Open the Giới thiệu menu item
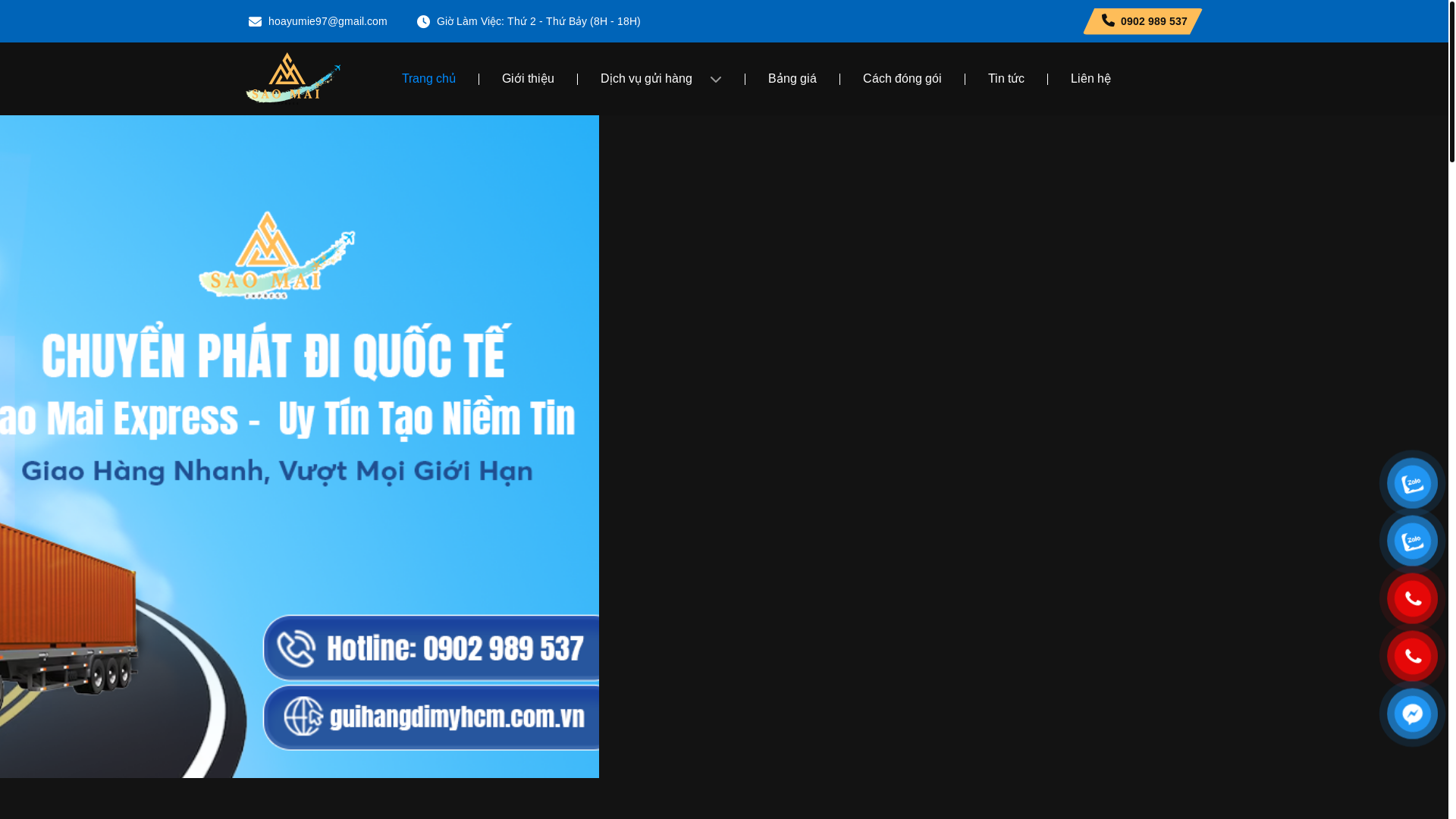This screenshot has width=1456, height=819. [528, 79]
